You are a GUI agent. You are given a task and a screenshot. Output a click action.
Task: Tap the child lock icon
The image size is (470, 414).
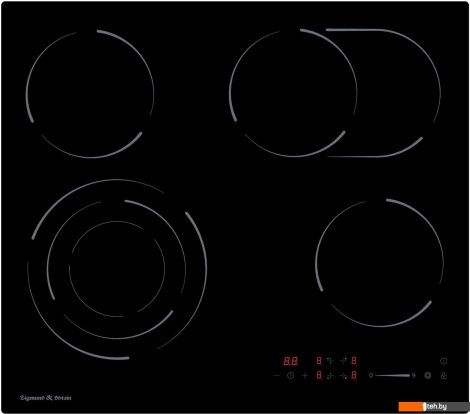pyautogui.click(x=443, y=376)
